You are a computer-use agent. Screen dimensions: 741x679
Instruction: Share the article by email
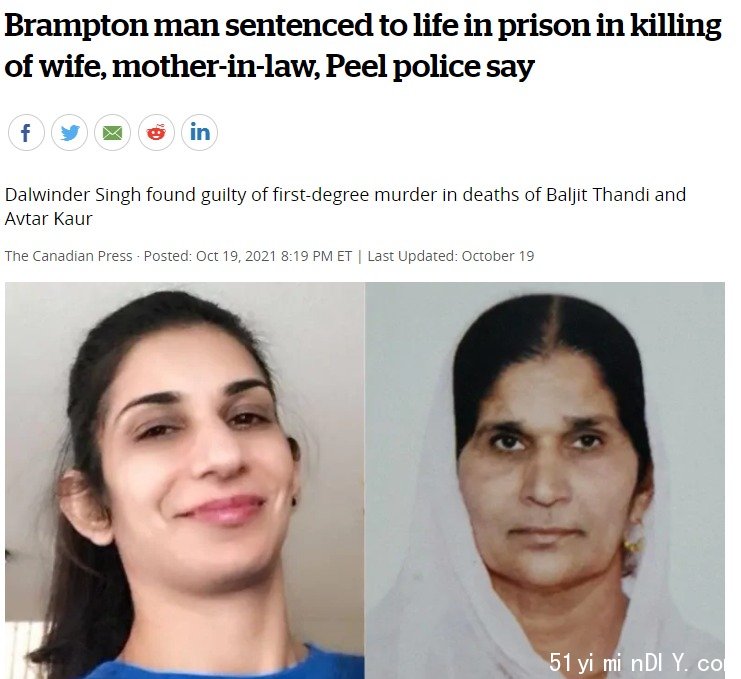click(112, 132)
